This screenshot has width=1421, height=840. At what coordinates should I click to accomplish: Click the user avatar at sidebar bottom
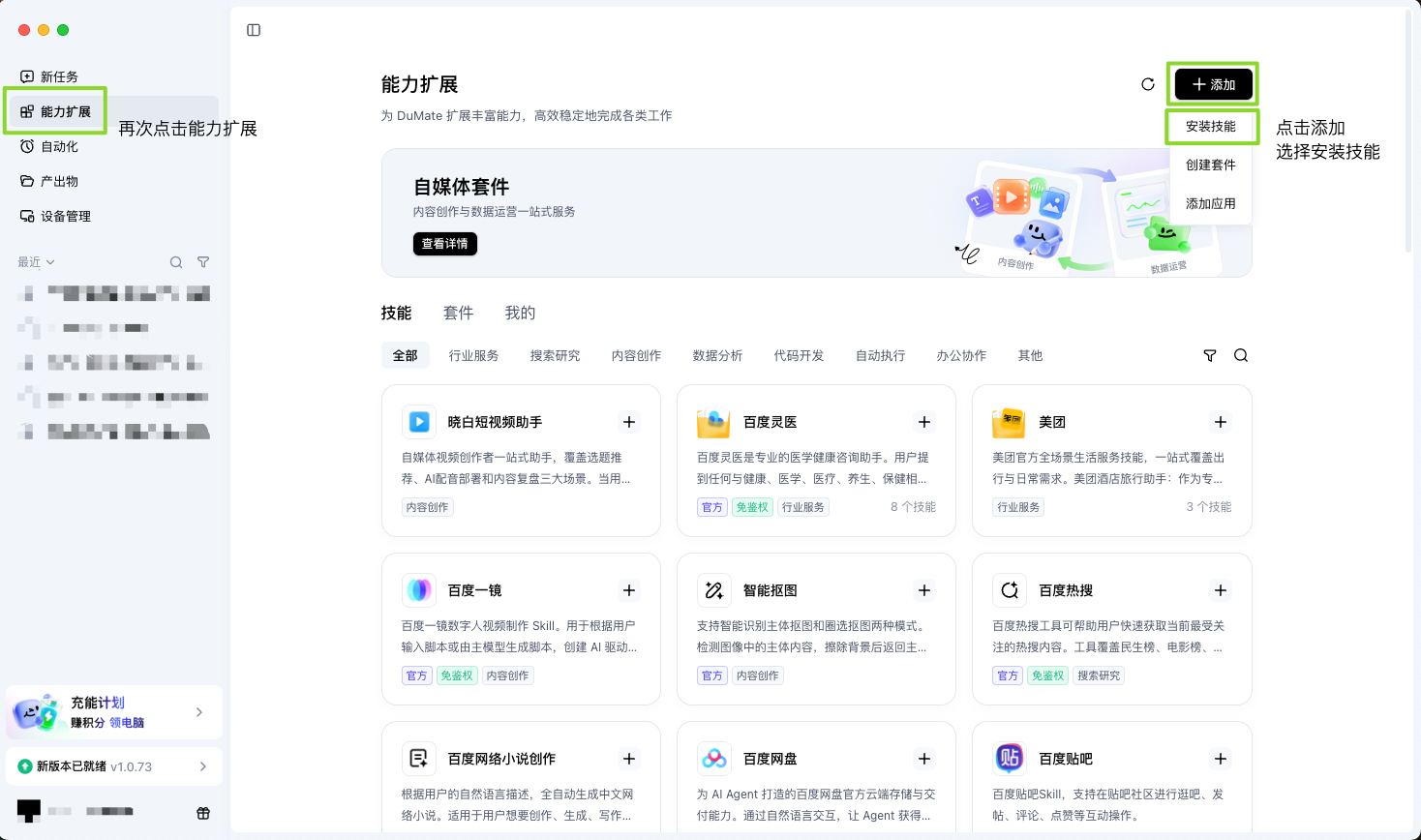pyautogui.click(x=29, y=811)
